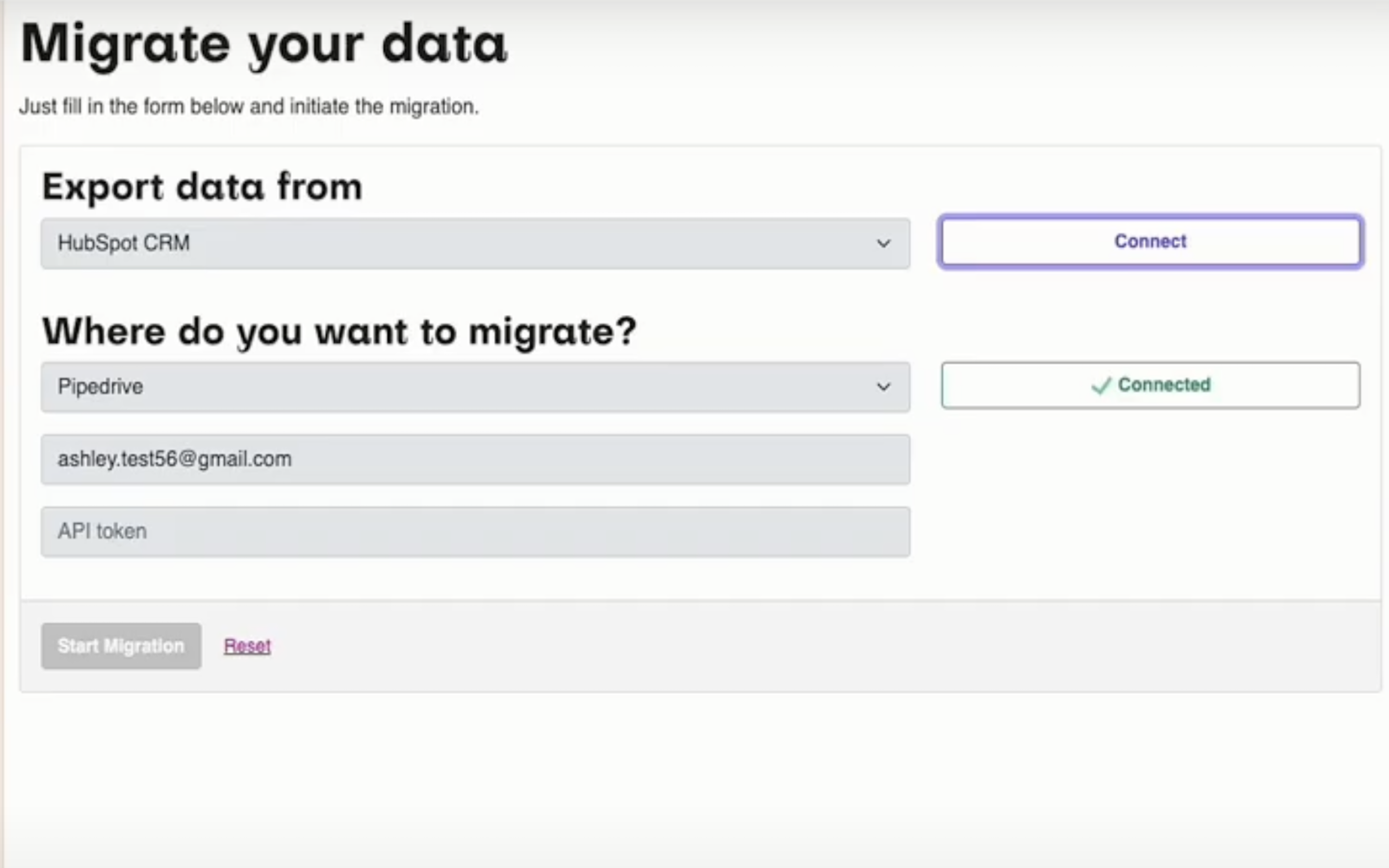The width and height of the screenshot is (1389, 868).
Task: Click the green checkmark icon beside Connected
Action: [x=1101, y=385]
